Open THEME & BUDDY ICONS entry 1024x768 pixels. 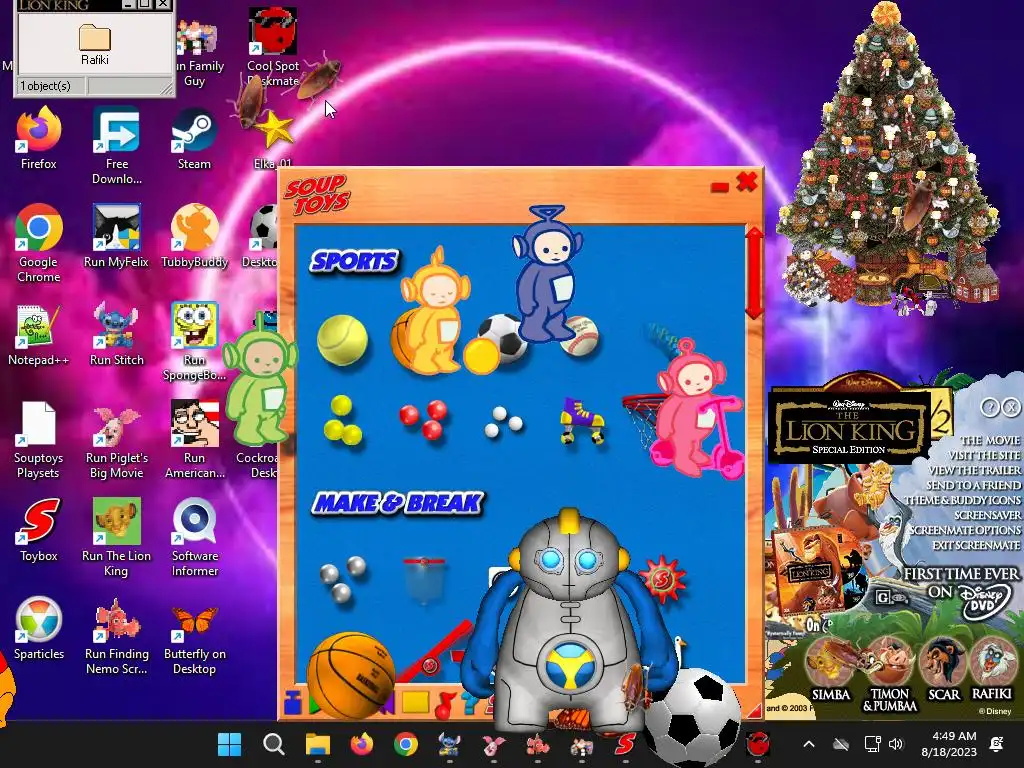click(963, 500)
